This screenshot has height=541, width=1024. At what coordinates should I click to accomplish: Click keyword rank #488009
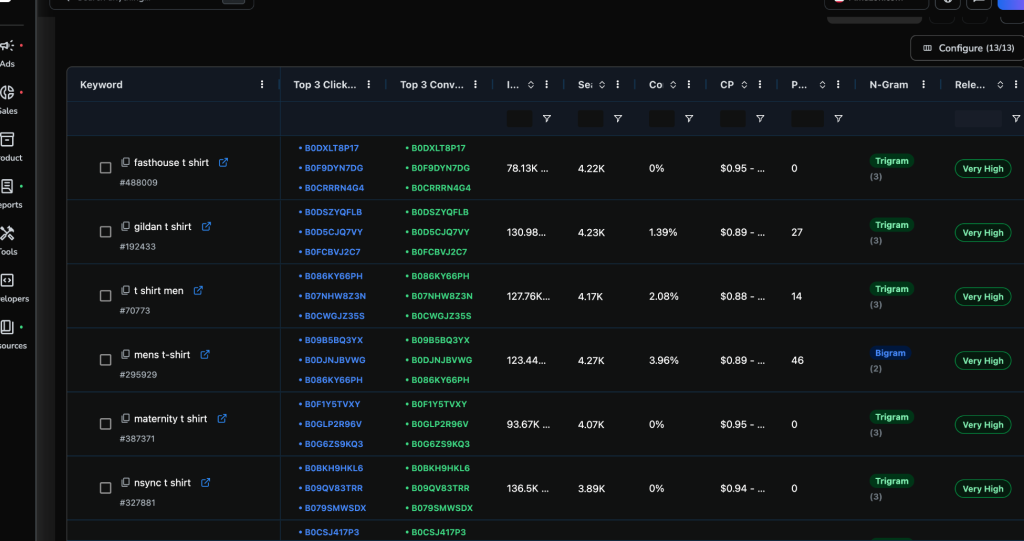tap(138, 182)
